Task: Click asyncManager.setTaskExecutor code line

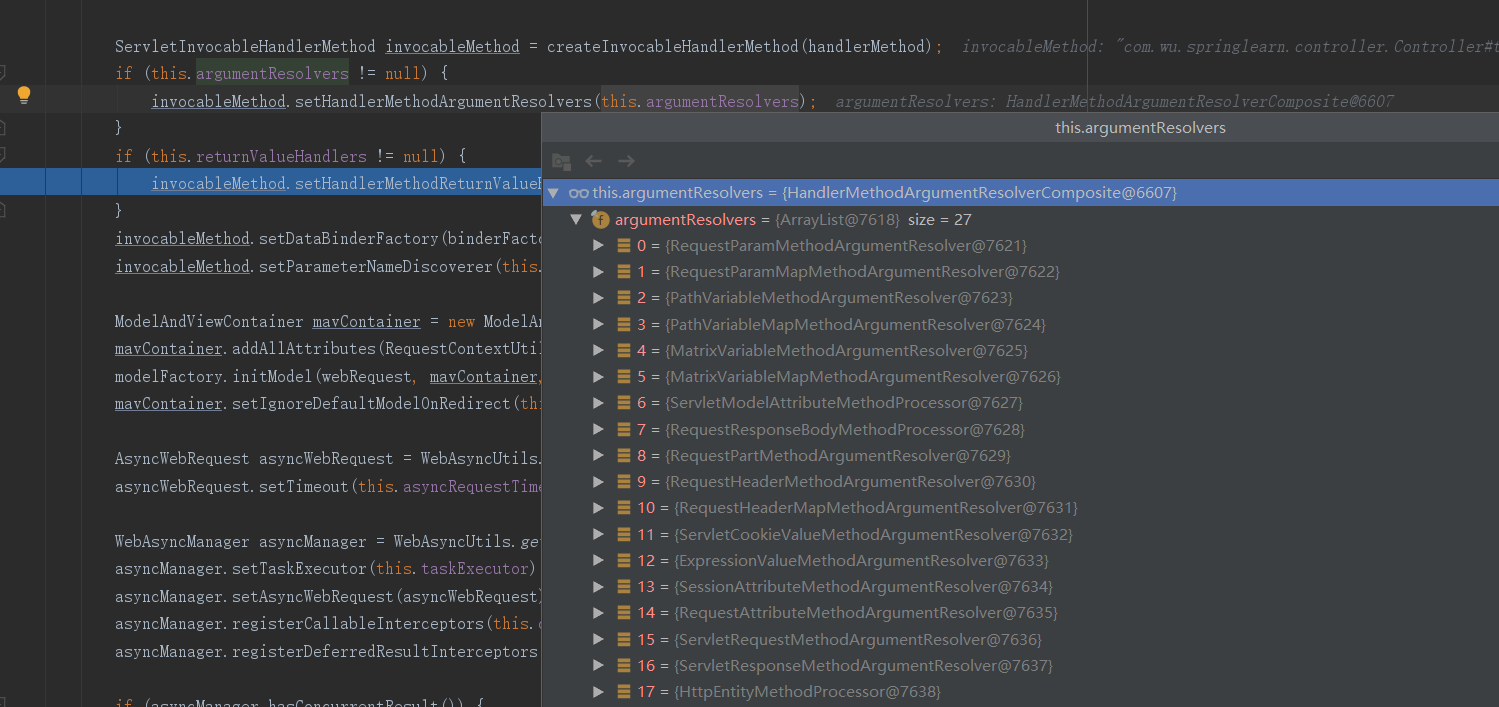Action: tap(328, 569)
